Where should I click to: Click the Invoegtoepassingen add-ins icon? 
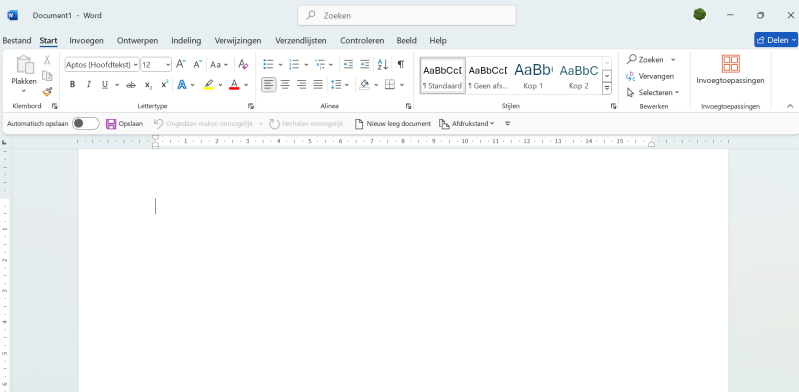pyautogui.click(x=730, y=64)
